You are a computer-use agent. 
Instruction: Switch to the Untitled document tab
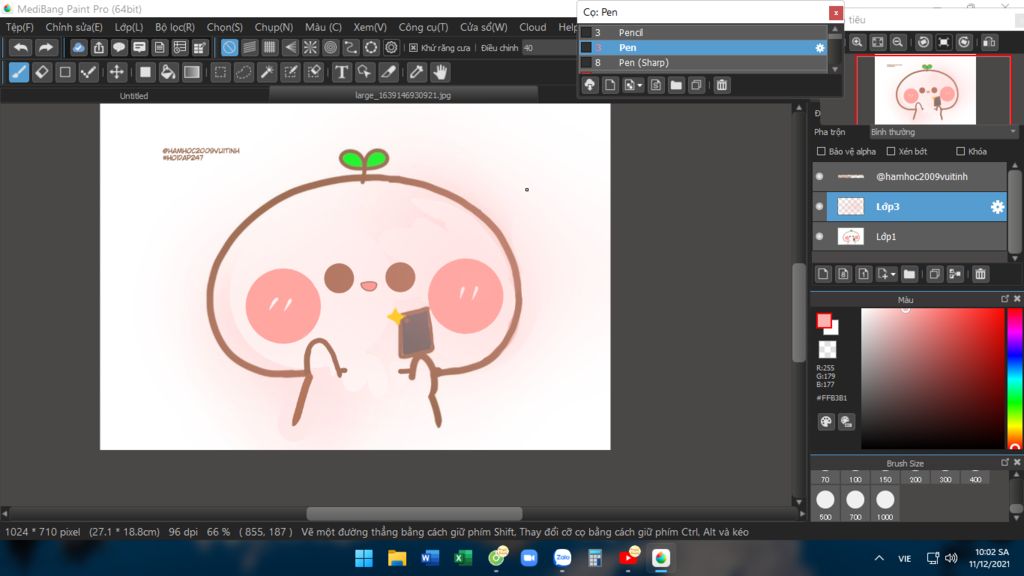click(x=134, y=95)
